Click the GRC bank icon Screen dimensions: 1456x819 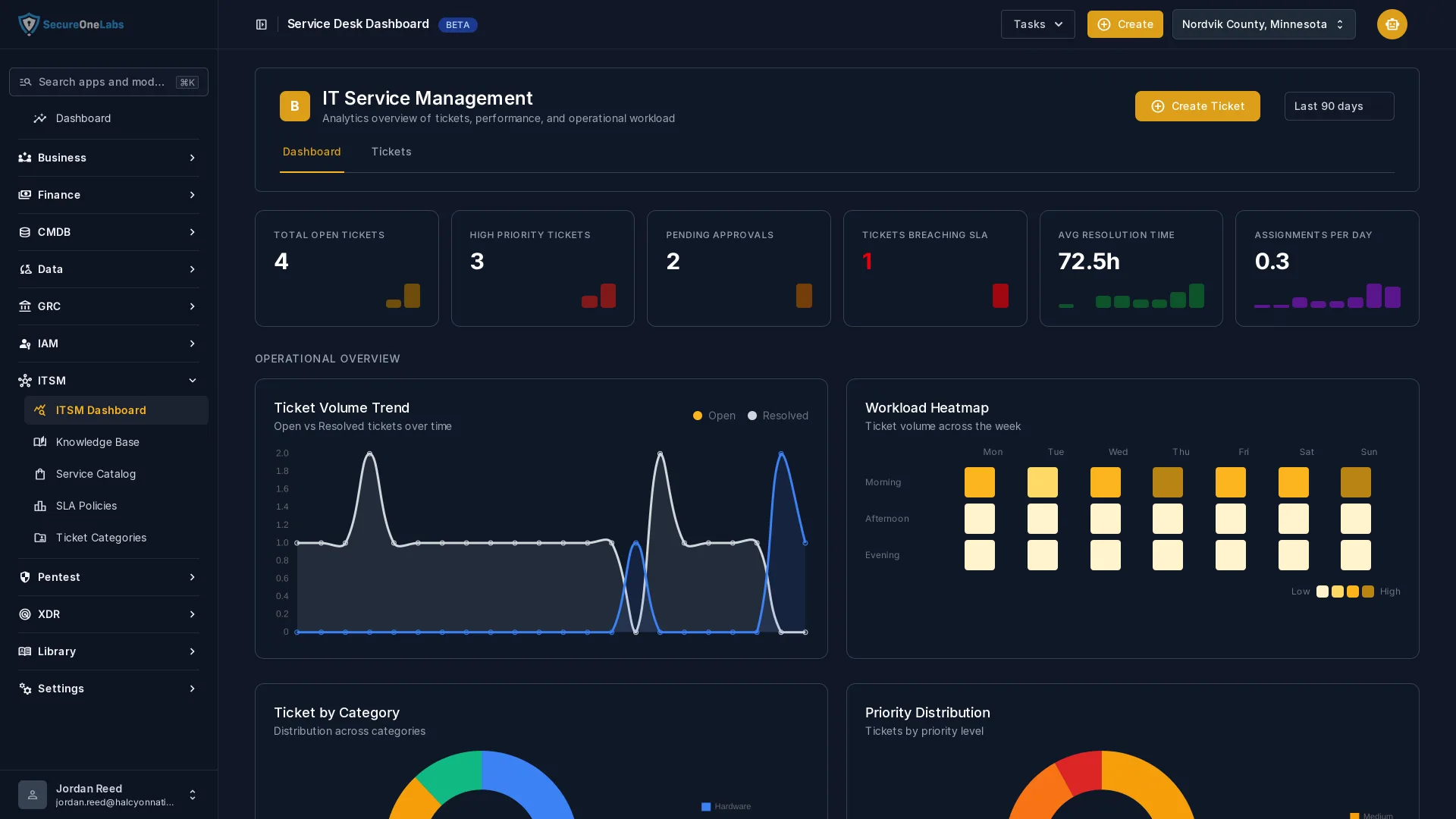25,306
